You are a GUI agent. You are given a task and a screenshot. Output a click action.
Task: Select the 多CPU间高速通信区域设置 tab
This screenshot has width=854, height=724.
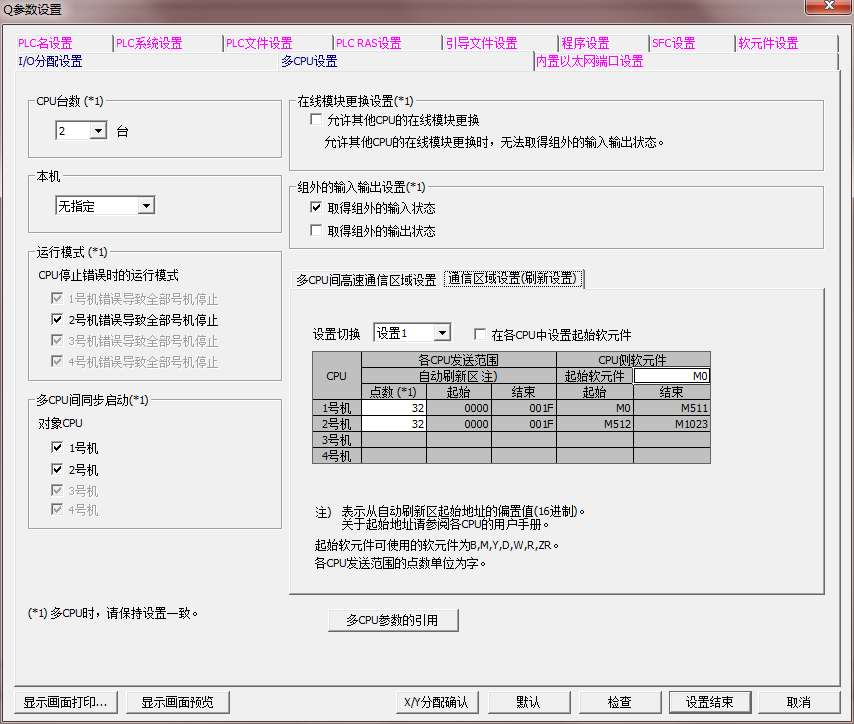point(366,279)
